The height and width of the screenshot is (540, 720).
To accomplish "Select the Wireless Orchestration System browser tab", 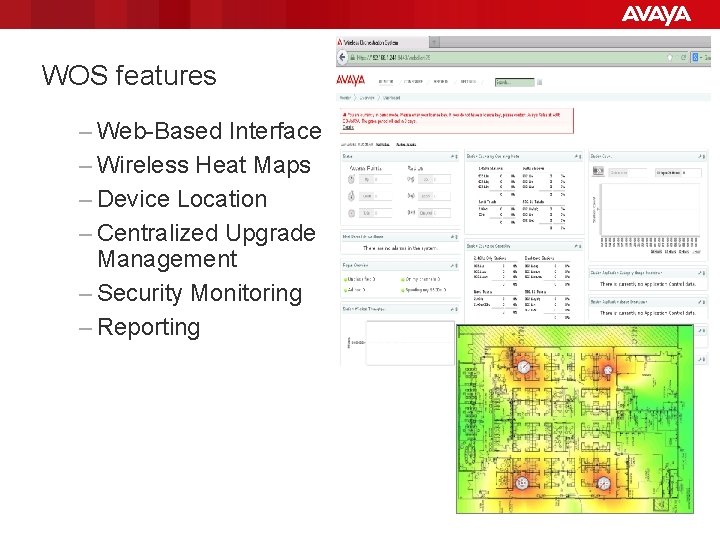I will click(382, 42).
